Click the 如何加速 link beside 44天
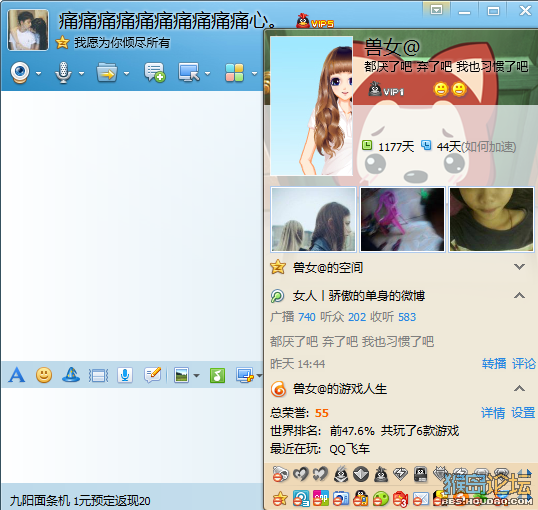 [x=489, y=147]
